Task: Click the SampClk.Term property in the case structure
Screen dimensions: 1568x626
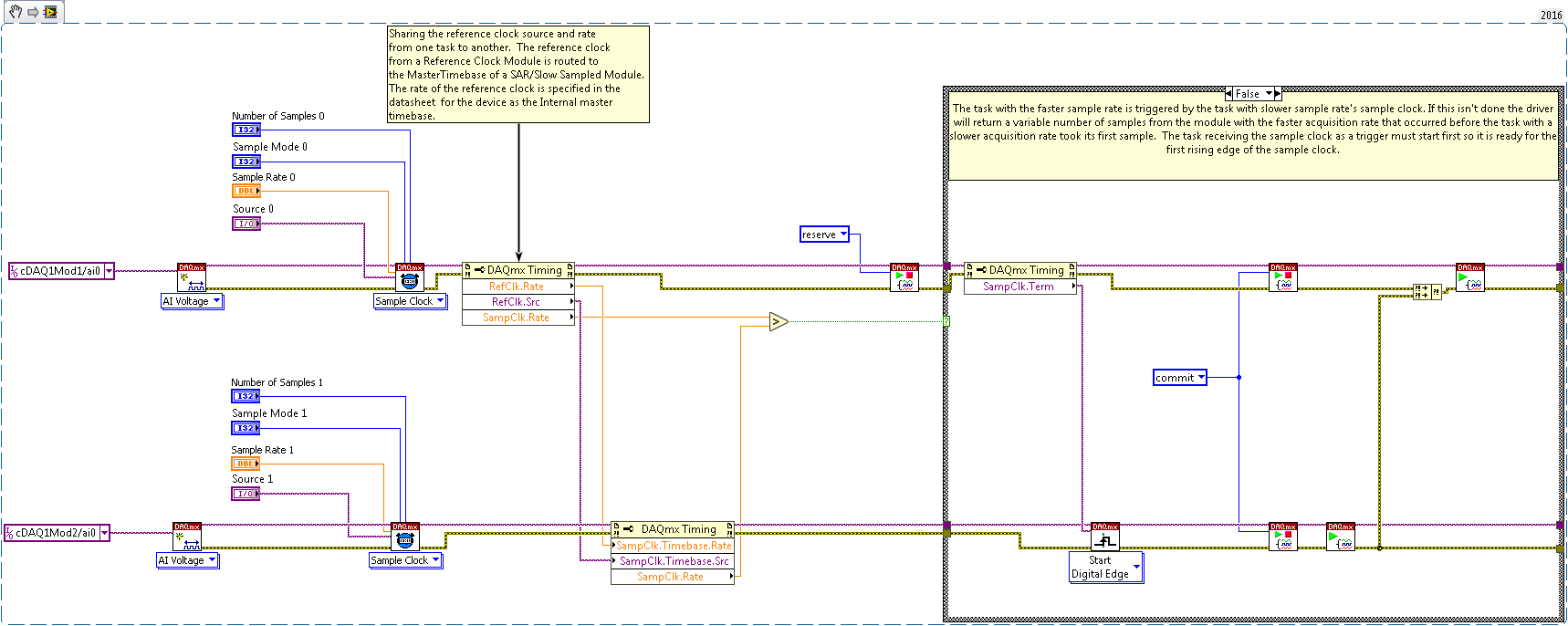Action: 1019,287
